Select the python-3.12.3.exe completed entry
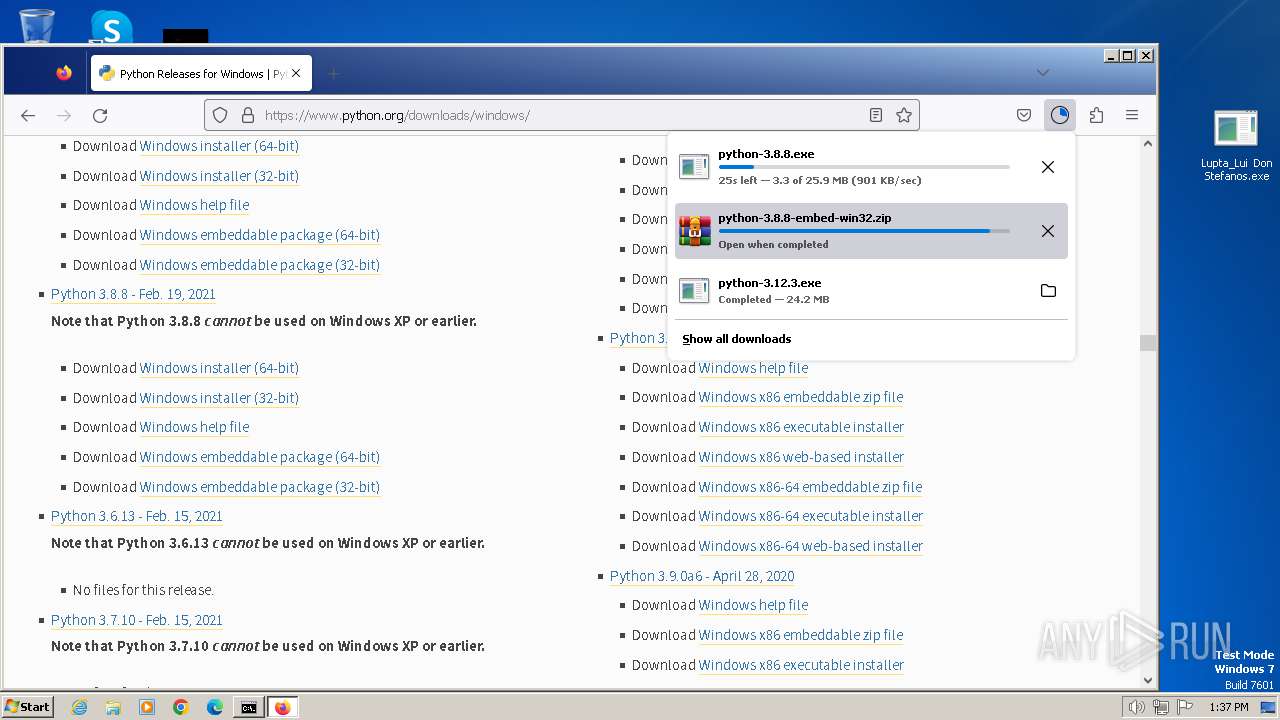The width and height of the screenshot is (1280, 720). [x=871, y=291]
